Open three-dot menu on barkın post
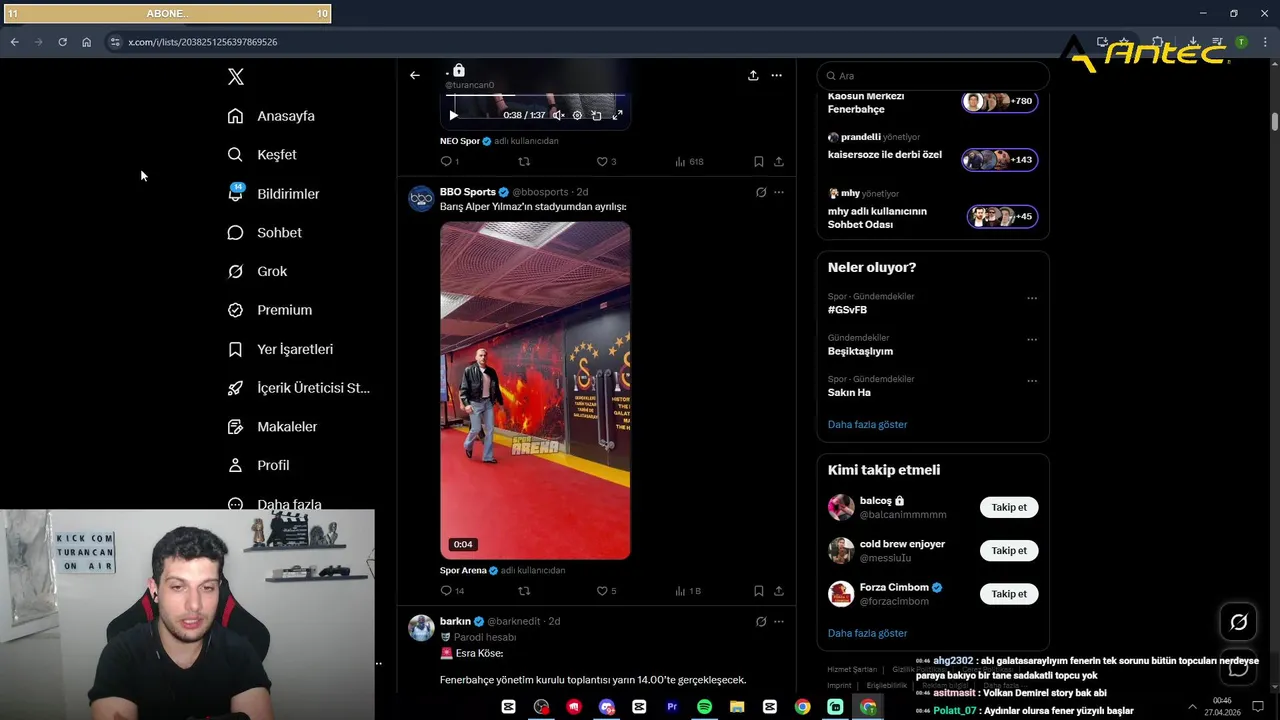The width and height of the screenshot is (1280, 720). tap(779, 621)
